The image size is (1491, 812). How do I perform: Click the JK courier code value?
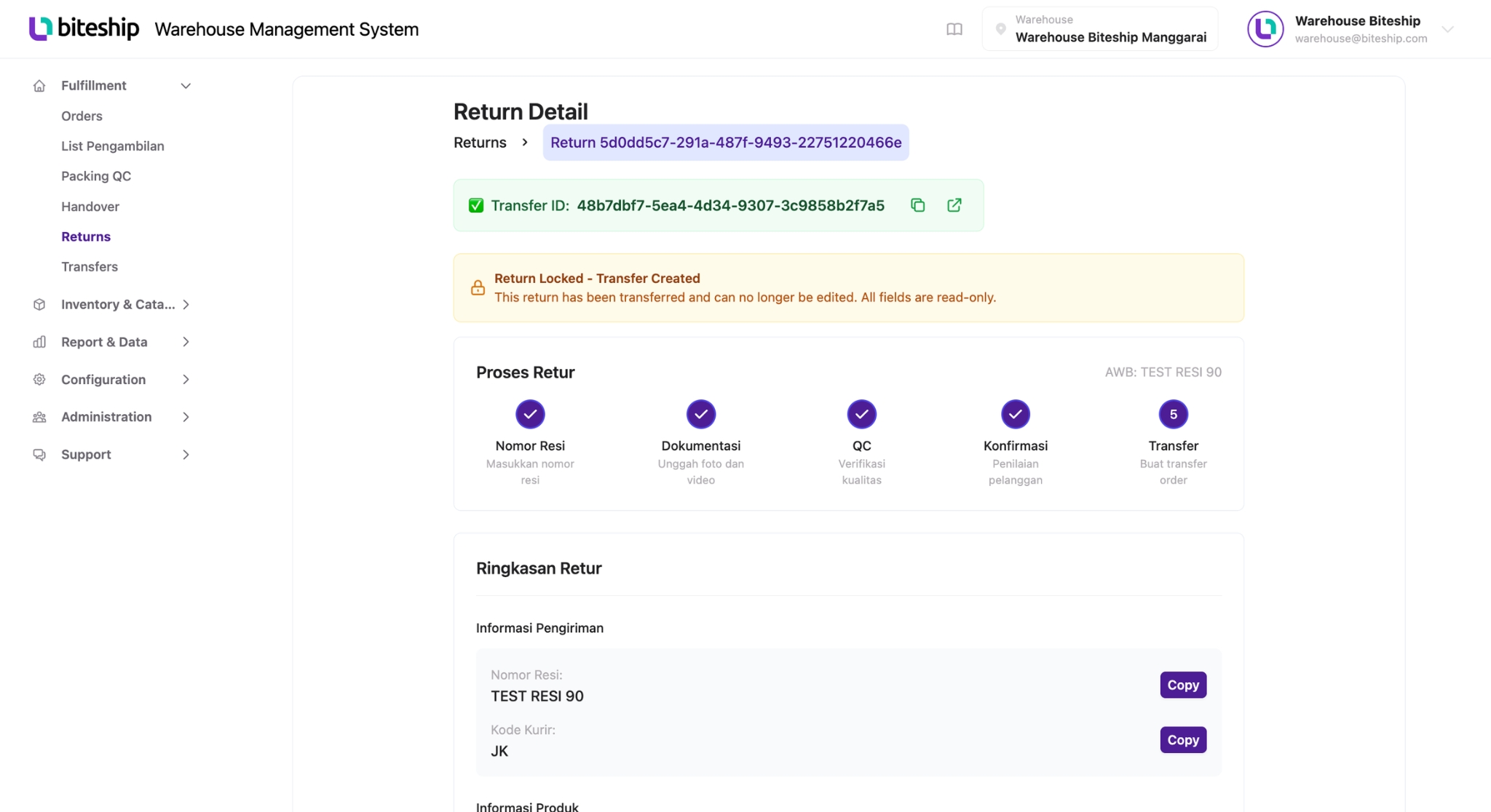[499, 751]
